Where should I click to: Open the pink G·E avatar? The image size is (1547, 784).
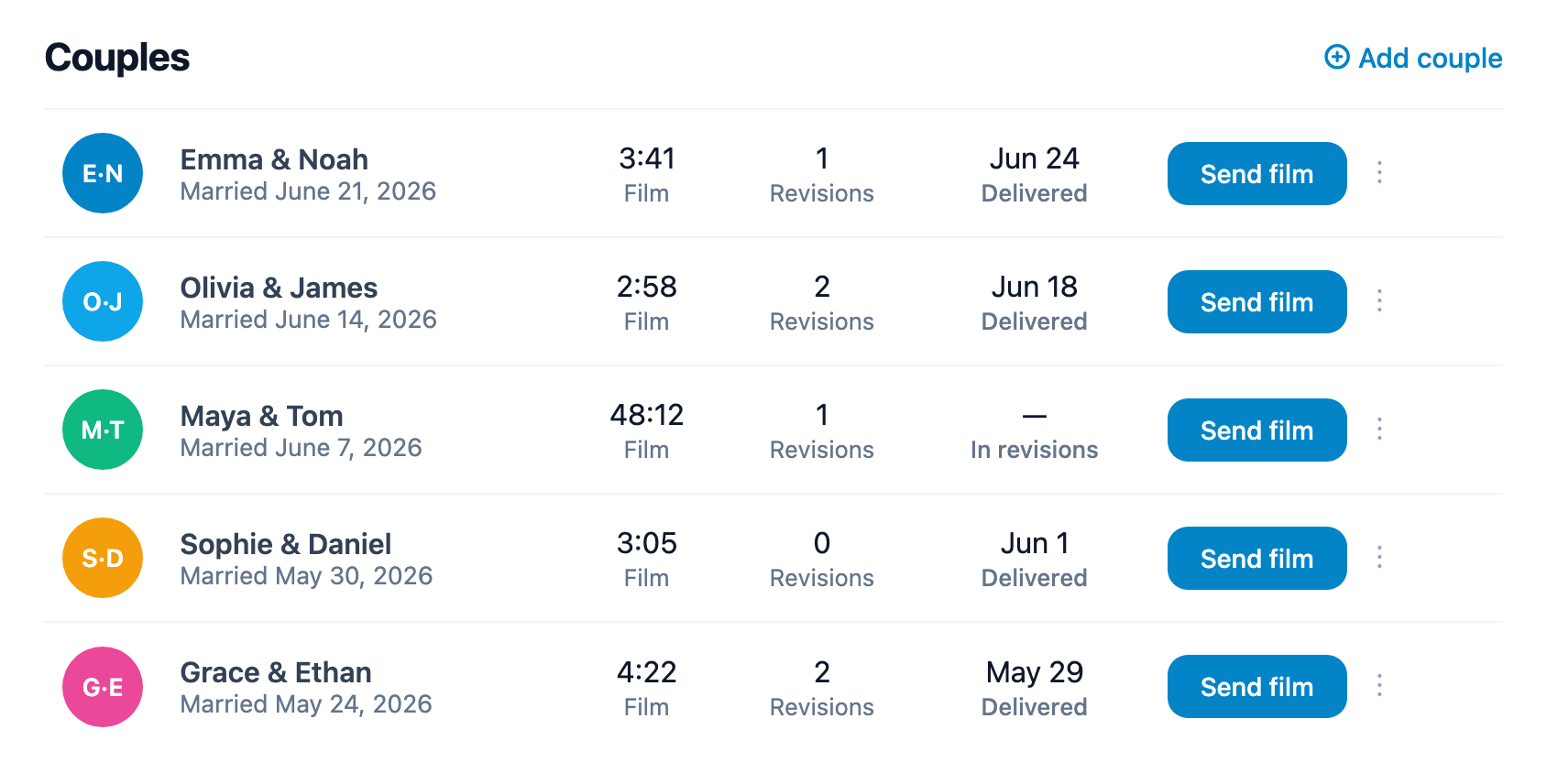(x=103, y=687)
